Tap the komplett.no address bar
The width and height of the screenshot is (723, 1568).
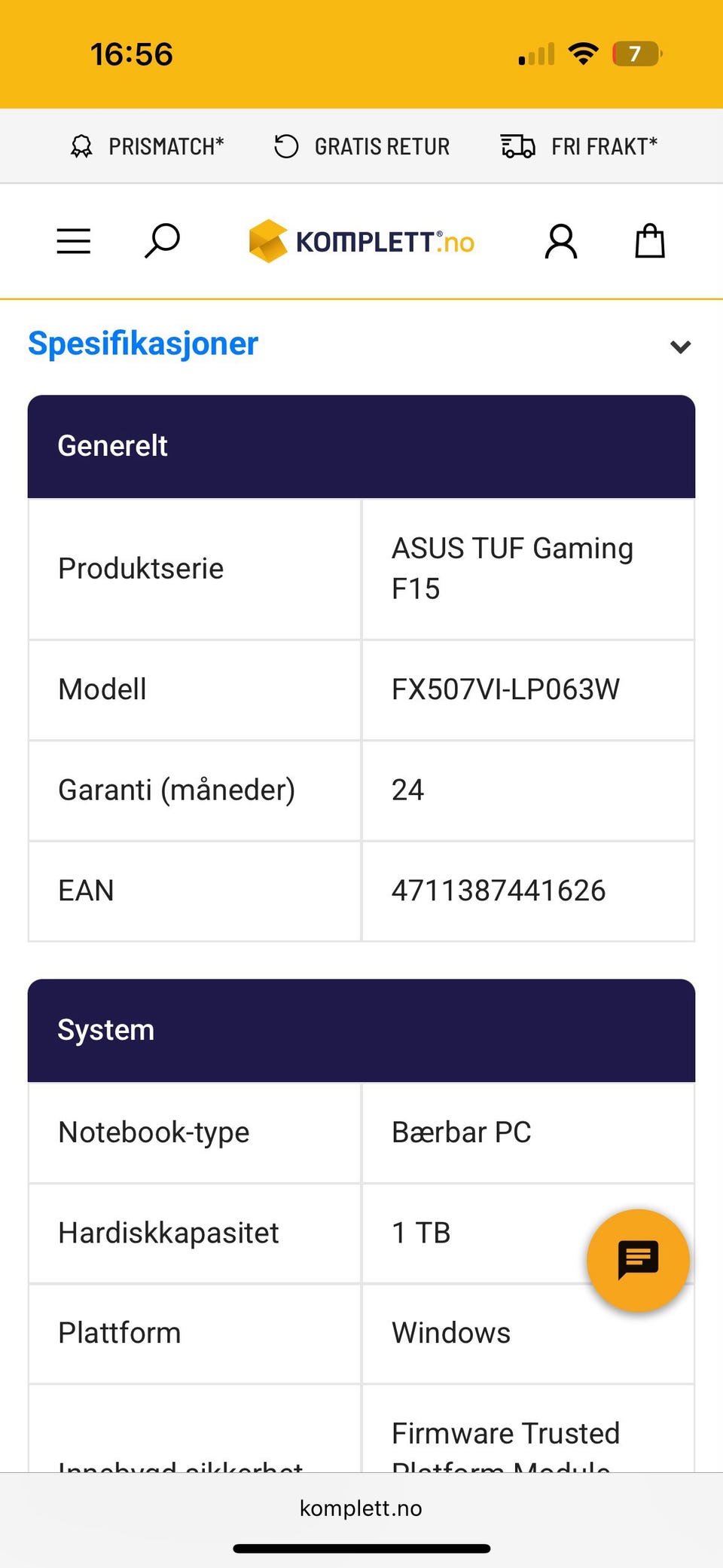tap(361, 1508)
